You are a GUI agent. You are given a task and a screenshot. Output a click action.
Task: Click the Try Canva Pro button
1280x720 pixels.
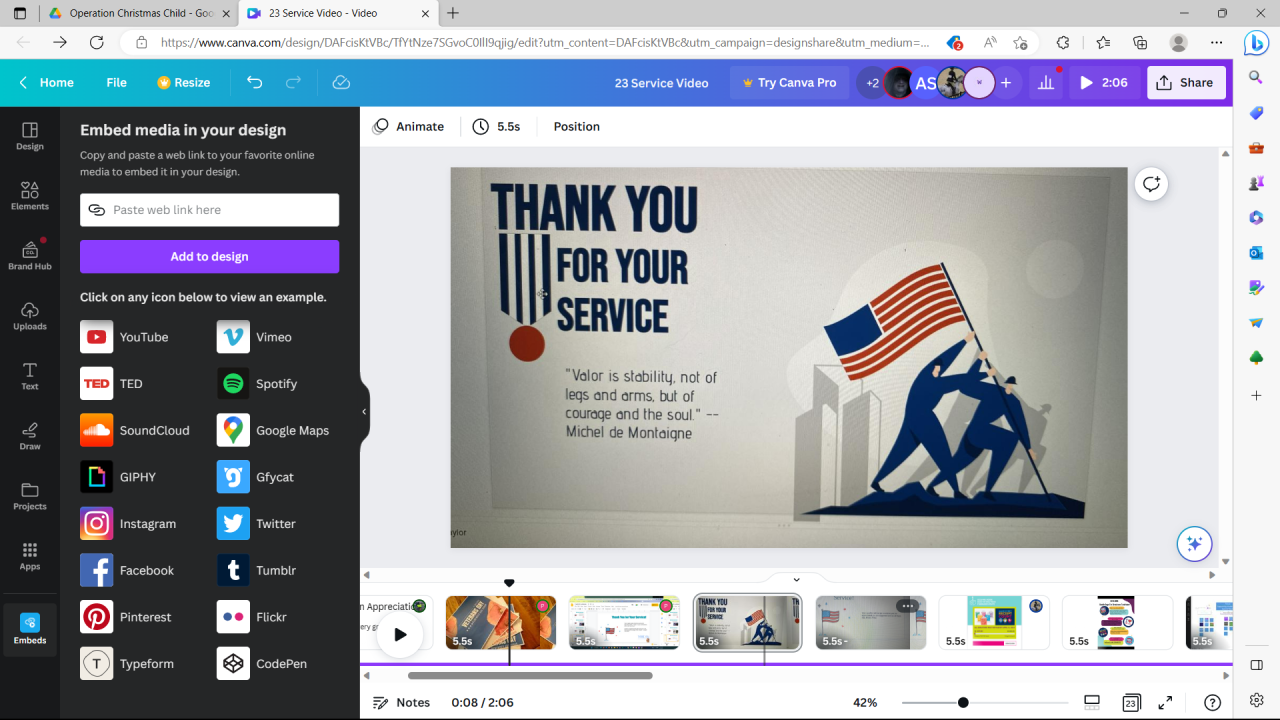click(x=790, y=83)
